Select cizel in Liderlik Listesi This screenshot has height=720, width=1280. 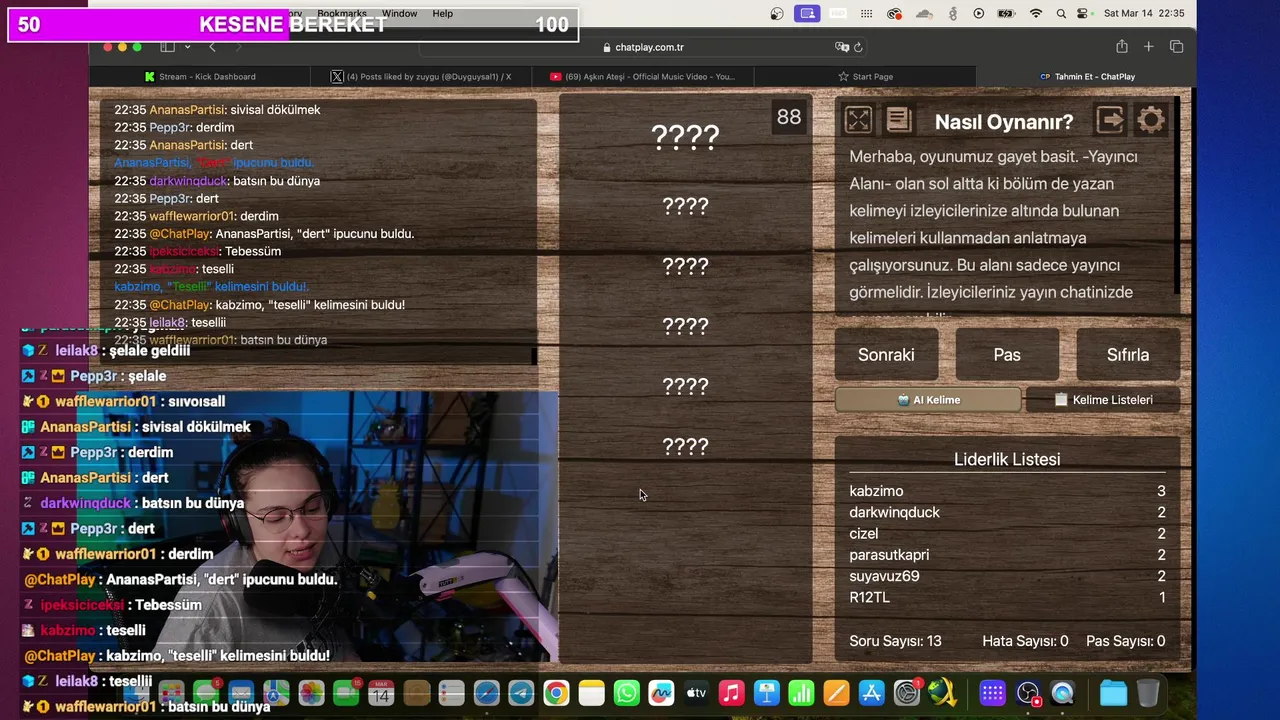click(x=1007, y=533)
